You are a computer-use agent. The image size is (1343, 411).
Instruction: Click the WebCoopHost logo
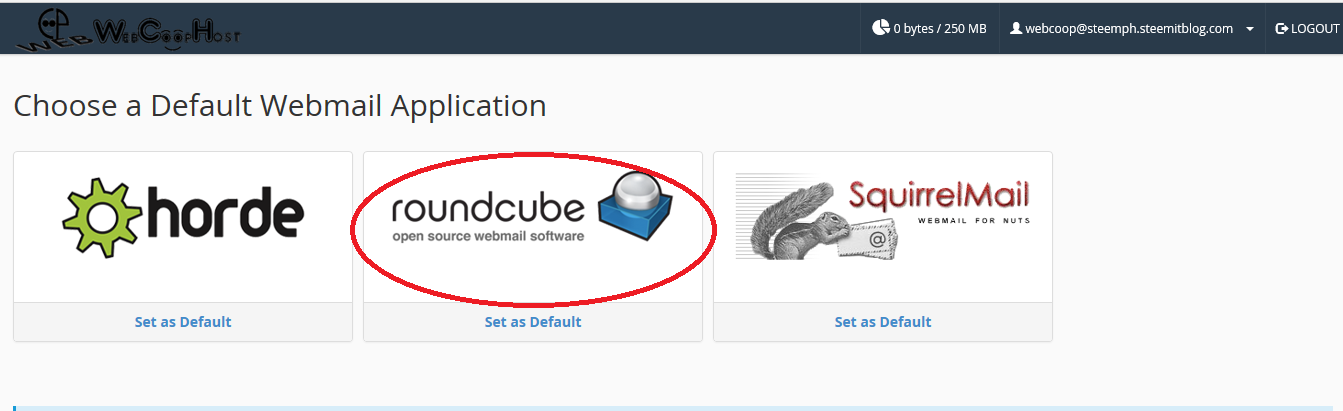tap(128, 28)
